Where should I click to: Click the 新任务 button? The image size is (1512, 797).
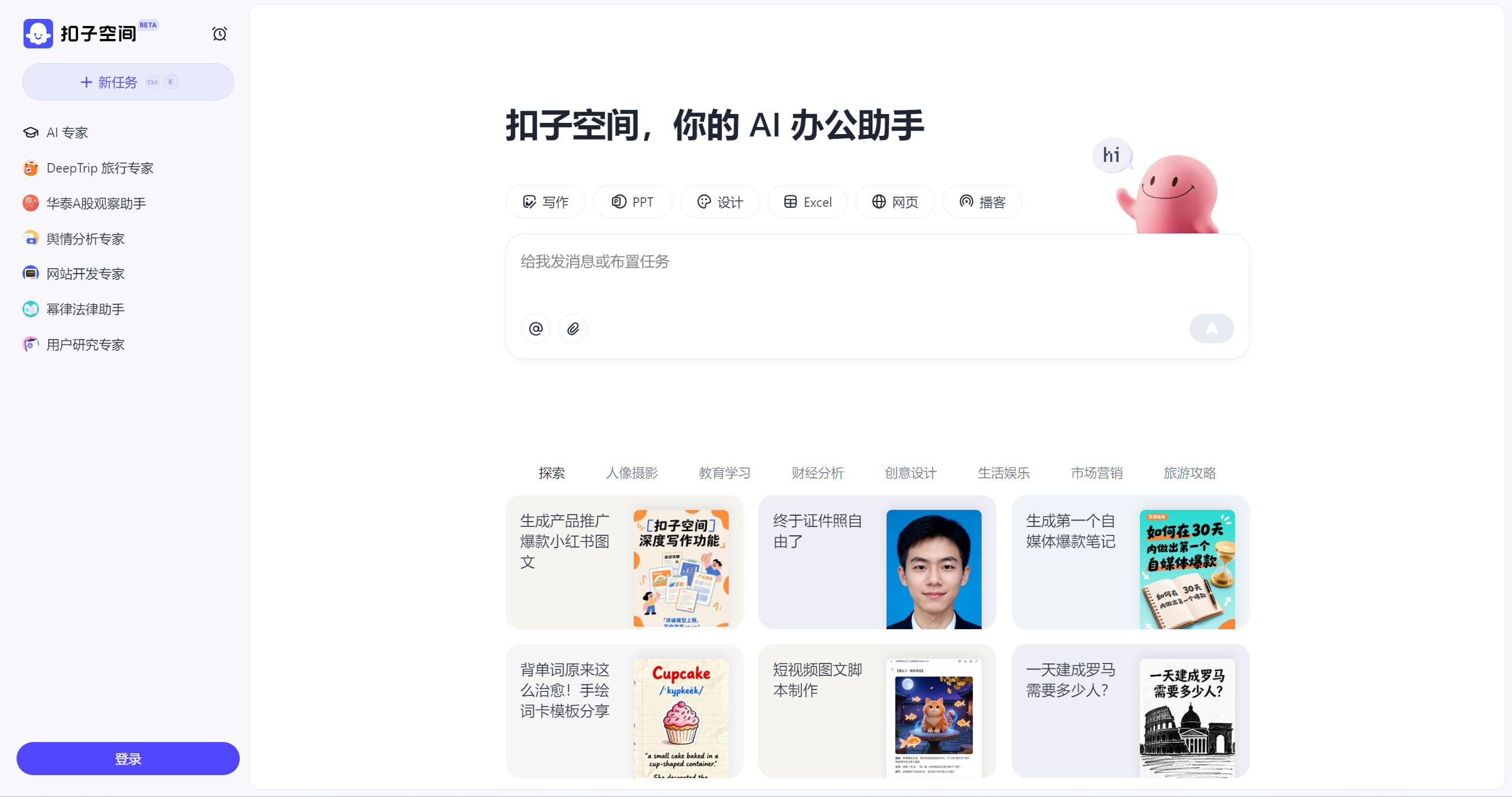128,82
